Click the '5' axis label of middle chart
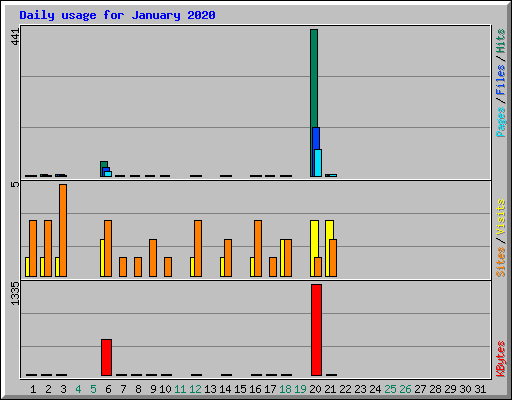Viewport: 512px width, 400px height. pyautogui.click(x=15, y=184)
